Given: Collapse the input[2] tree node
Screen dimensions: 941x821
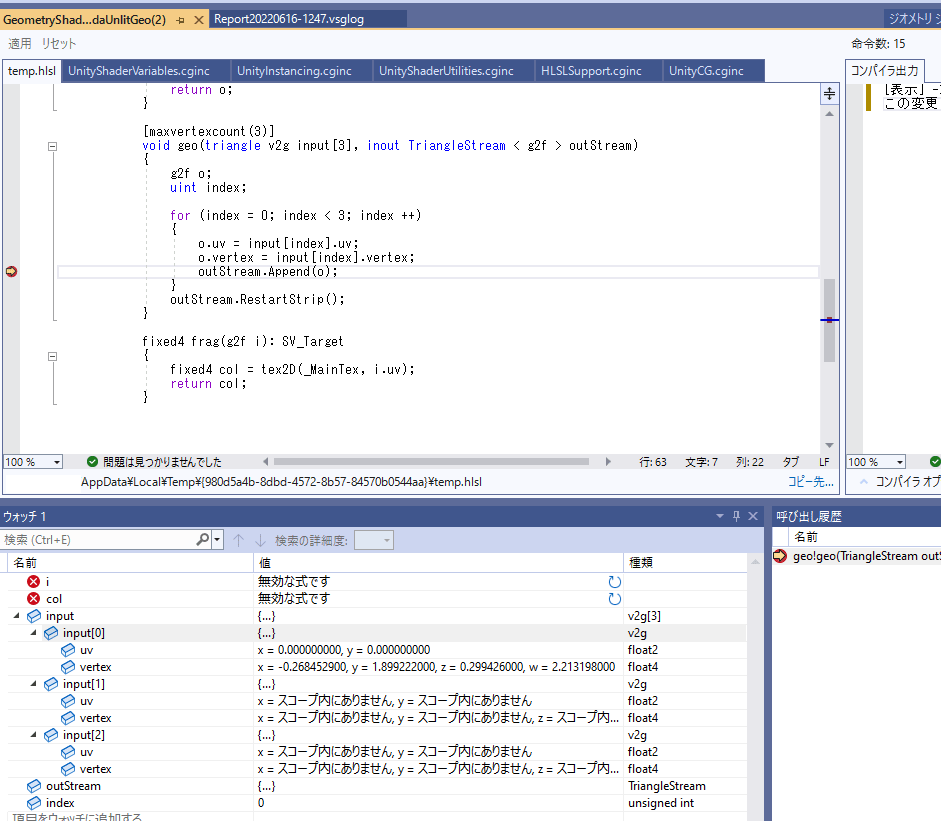Looking at the screenshot, I should pos(34,735).
